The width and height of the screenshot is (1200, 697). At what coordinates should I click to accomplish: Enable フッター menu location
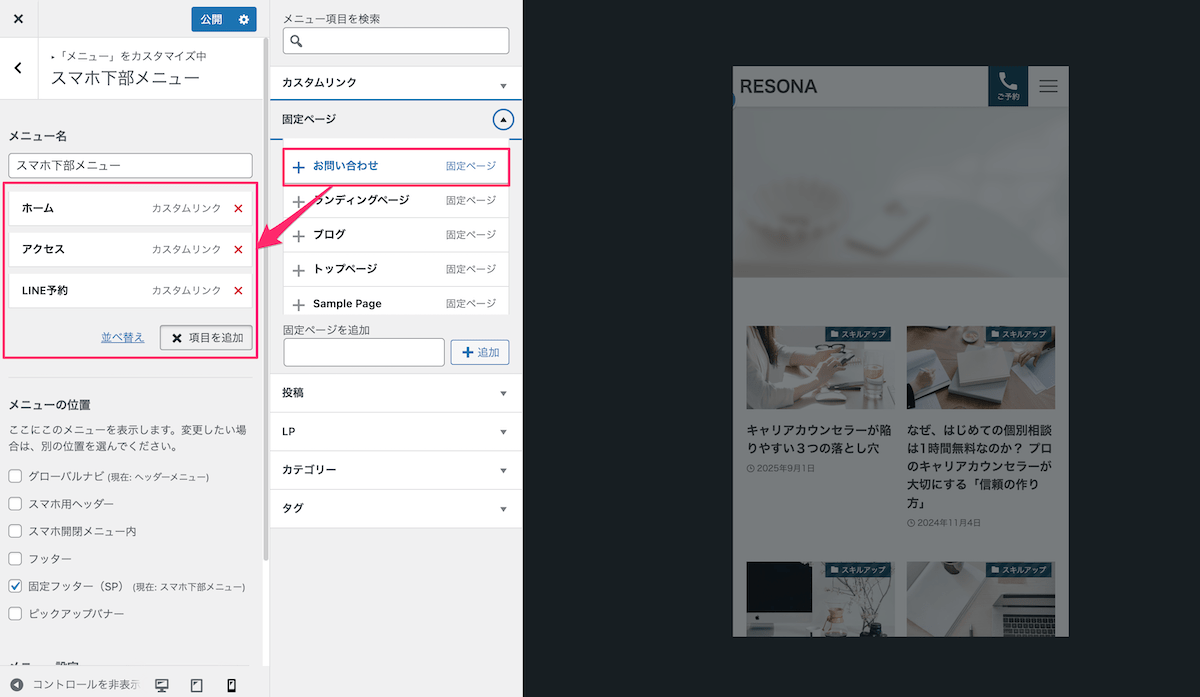[15, 558]
